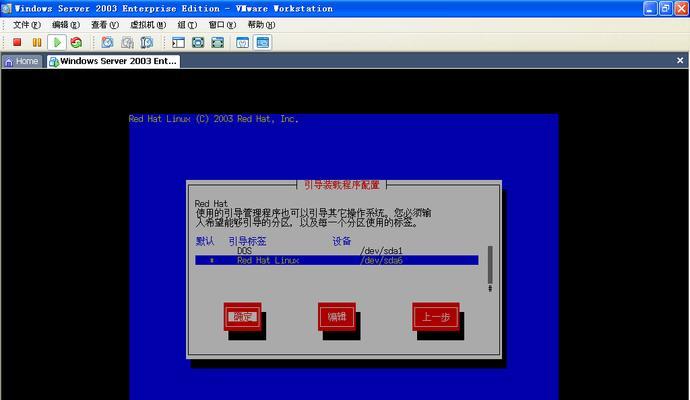Switch to Quick Switch mode icon
Screen dimensions: 690x400
198,42
